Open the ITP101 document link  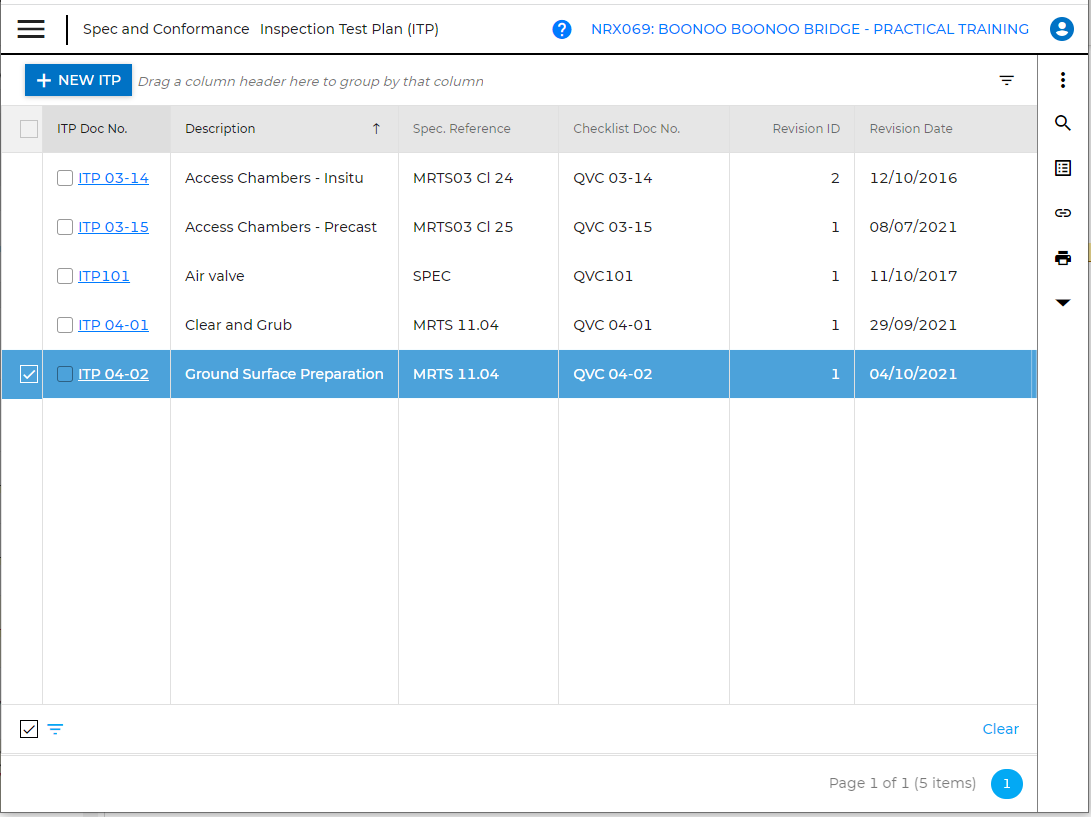(x=104, y=276)
